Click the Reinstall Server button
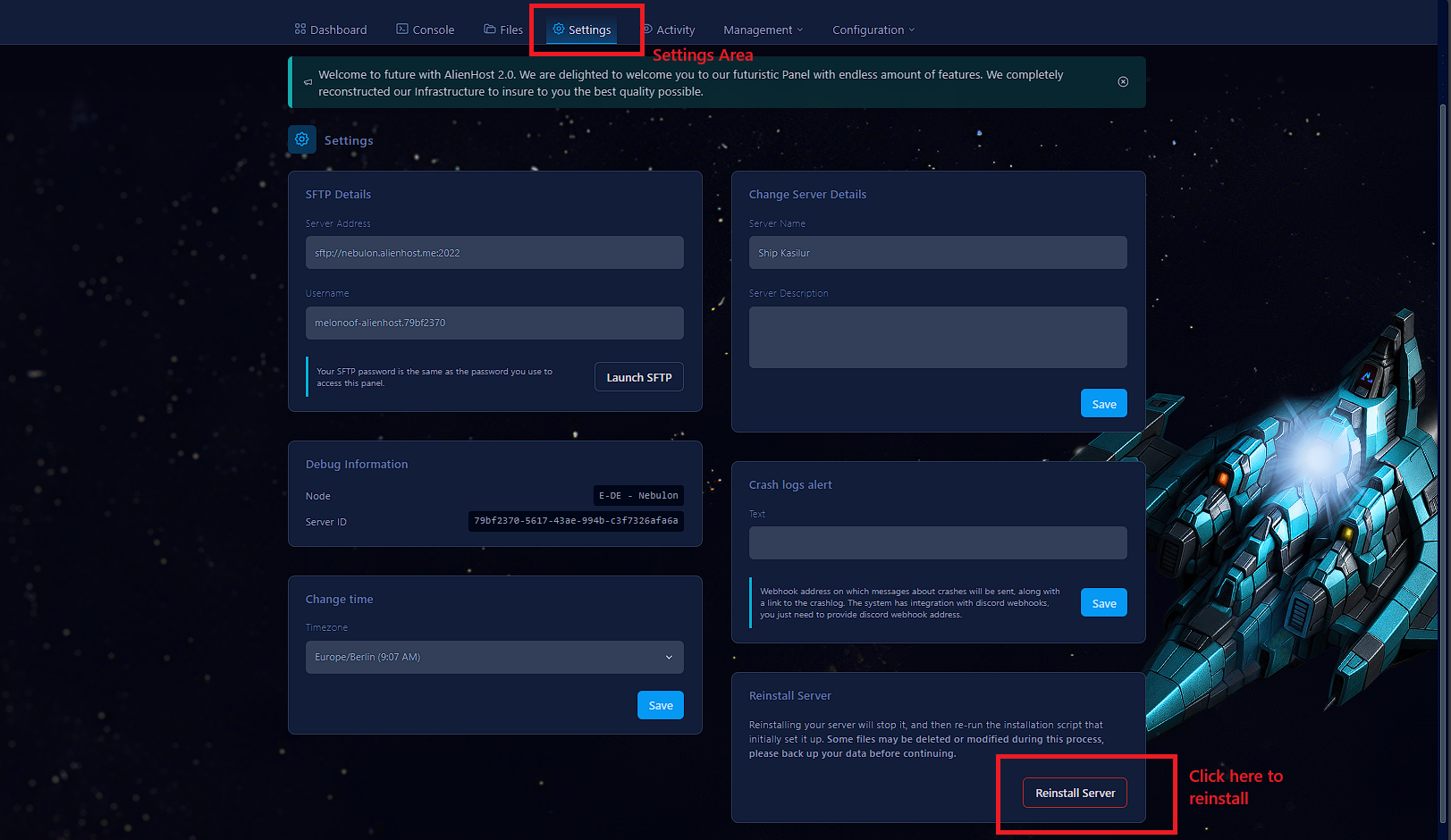The image size is (1451, 840). 1075,793
